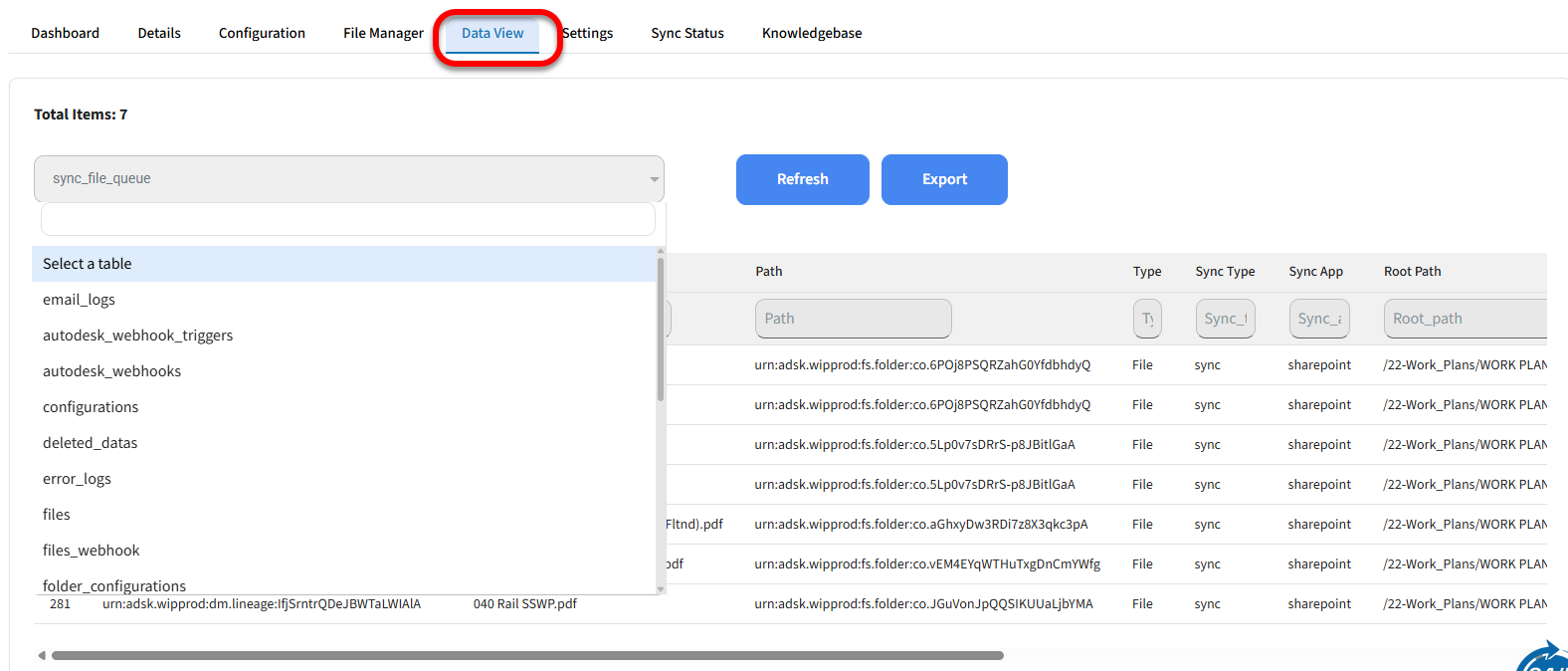Click the dropdown search input field

(x=348, y=219)
